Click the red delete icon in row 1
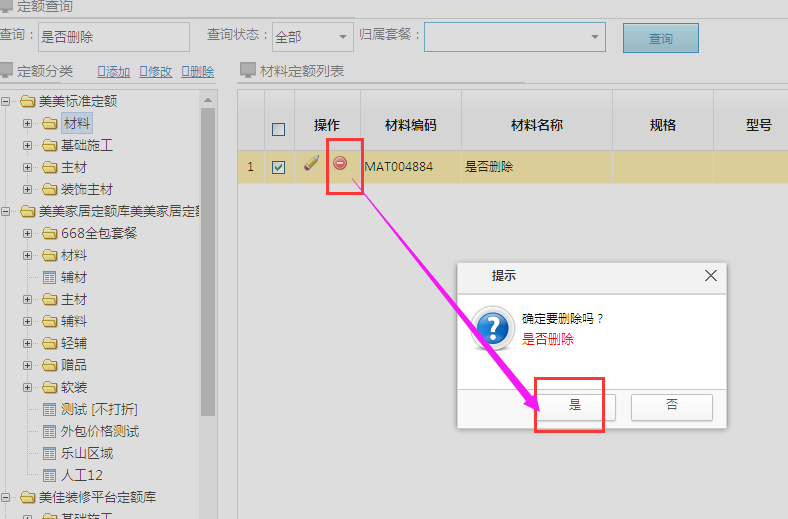788x519 pixels. tap(340, 163)
